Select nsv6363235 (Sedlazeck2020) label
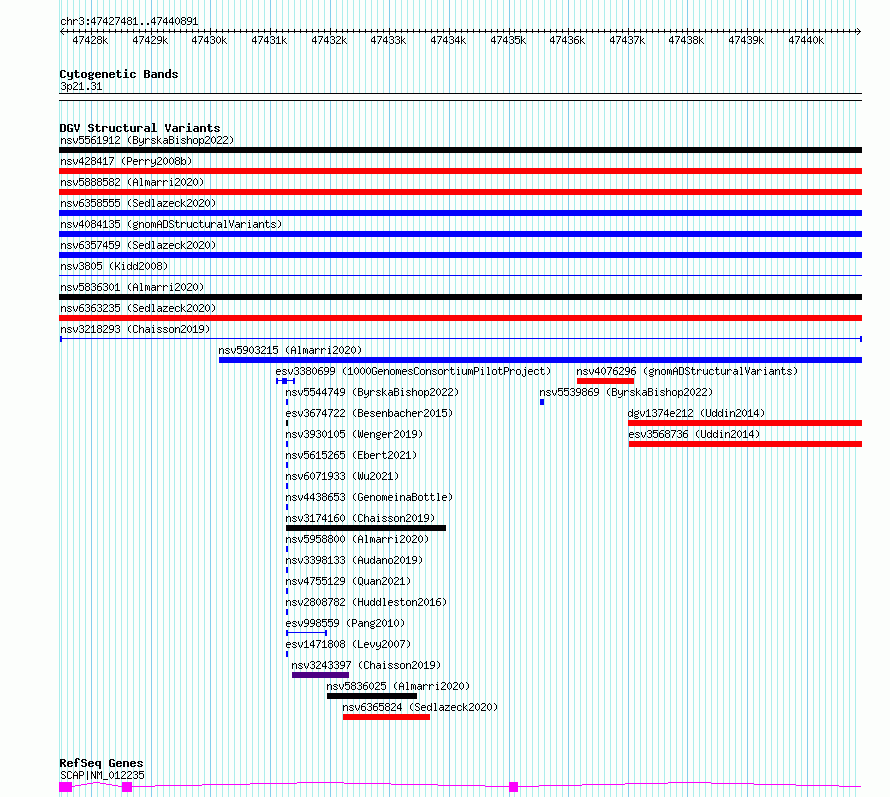This screenshot has height=797, width=890. (138, 308)
